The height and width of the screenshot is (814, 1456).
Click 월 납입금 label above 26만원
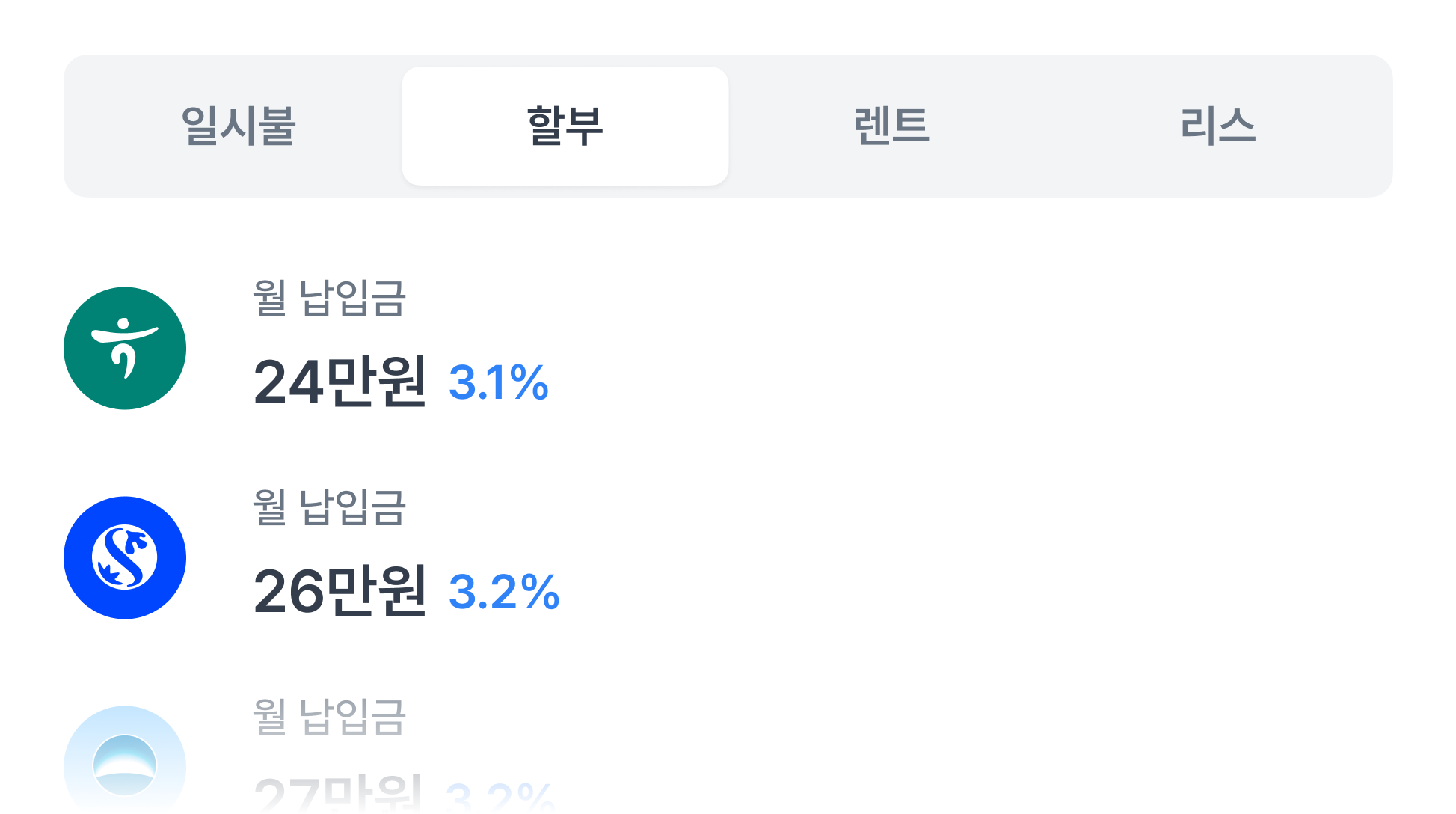(329, 507)
